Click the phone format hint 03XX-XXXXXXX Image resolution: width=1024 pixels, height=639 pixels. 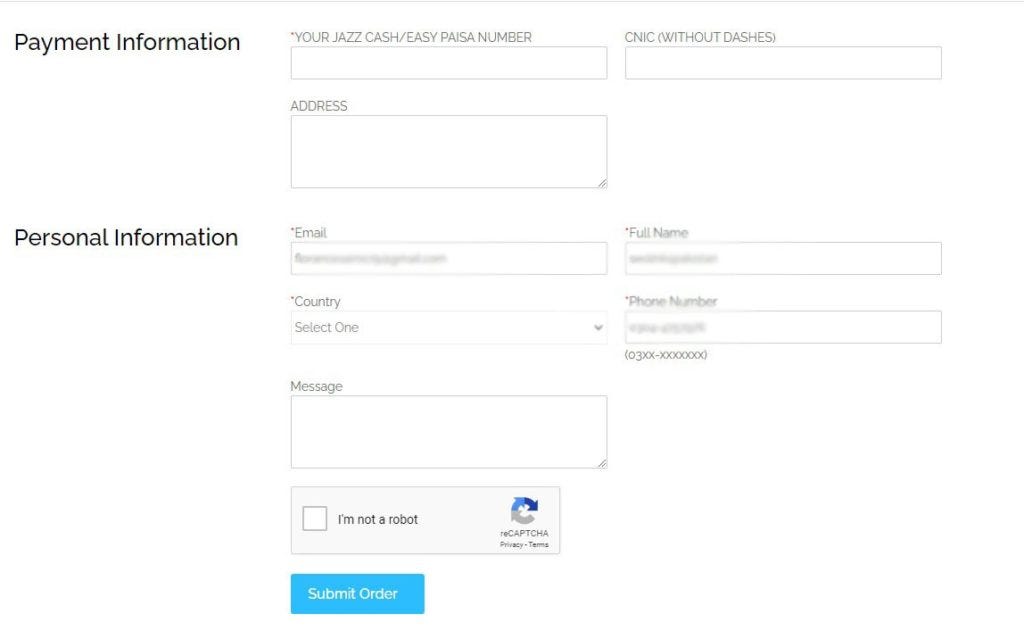click(665, 355)
